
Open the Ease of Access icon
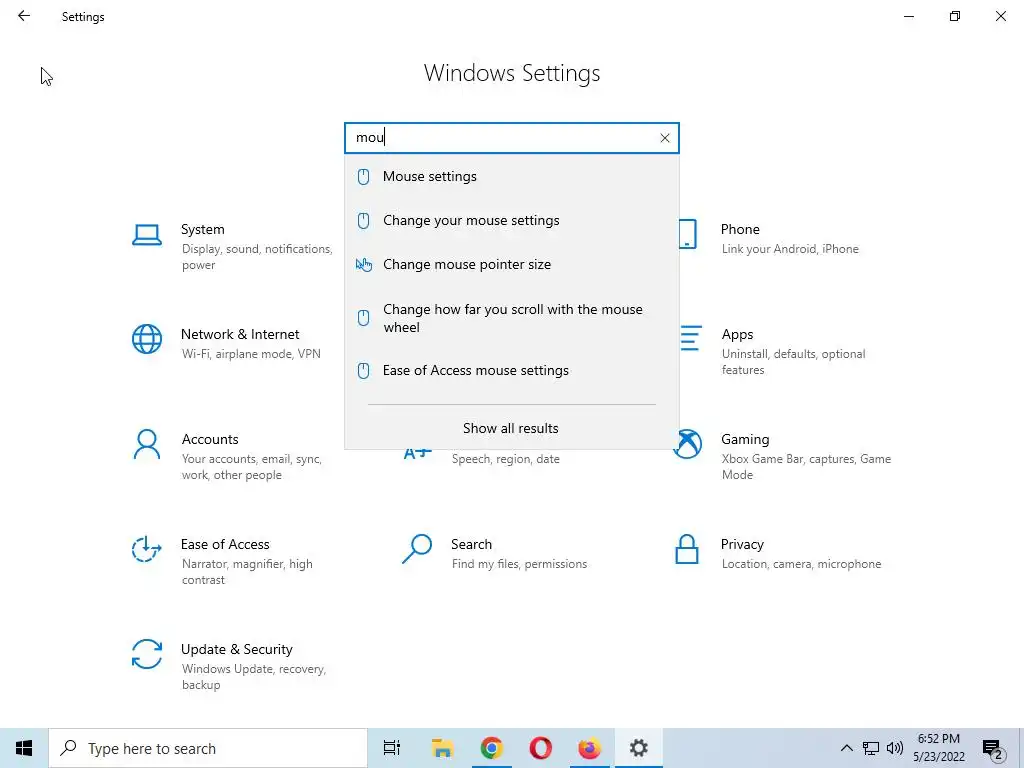point(146,549)
